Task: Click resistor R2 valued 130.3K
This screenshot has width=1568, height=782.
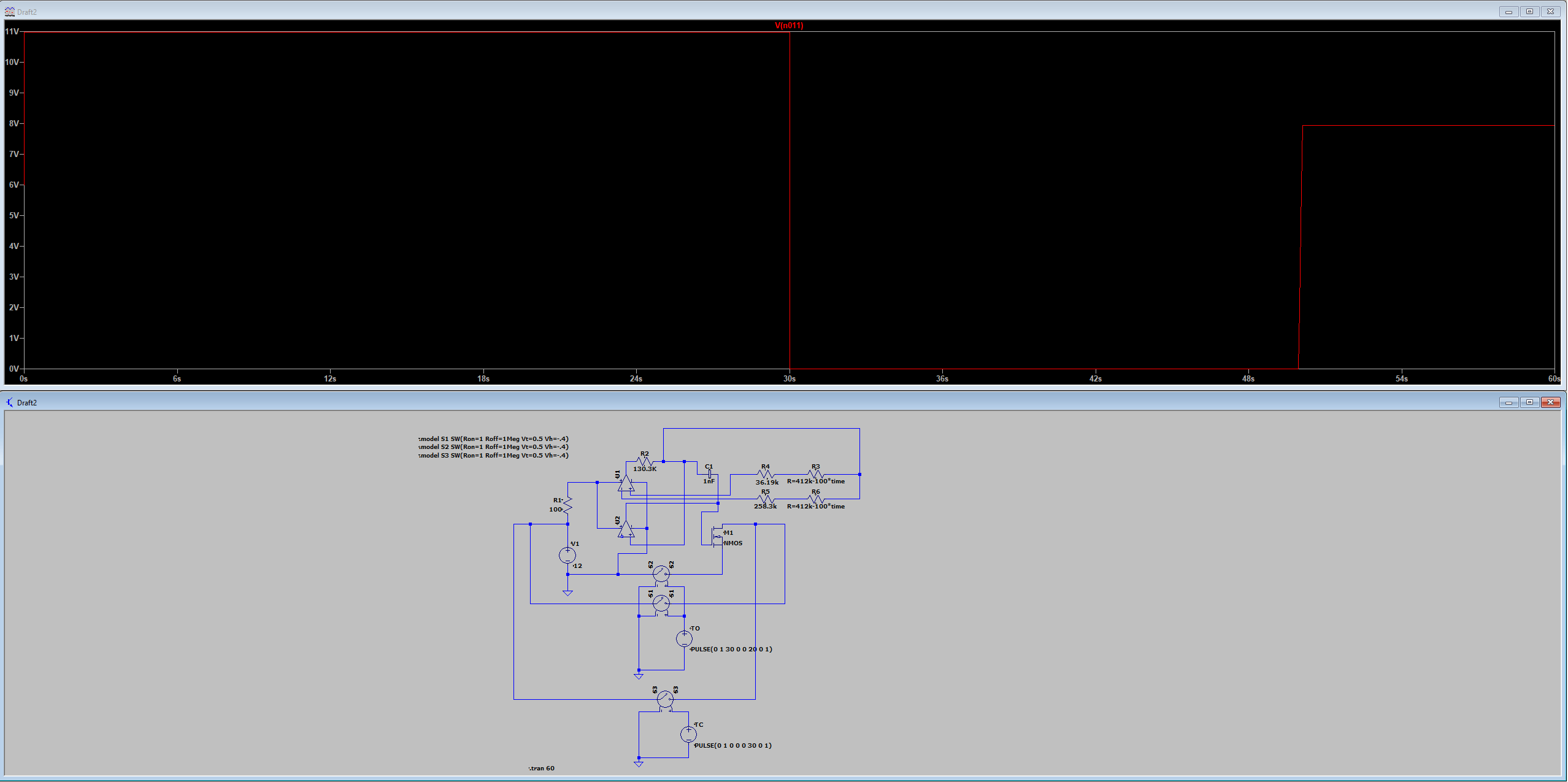Action: pyautogui.click(x=644, y=461)
